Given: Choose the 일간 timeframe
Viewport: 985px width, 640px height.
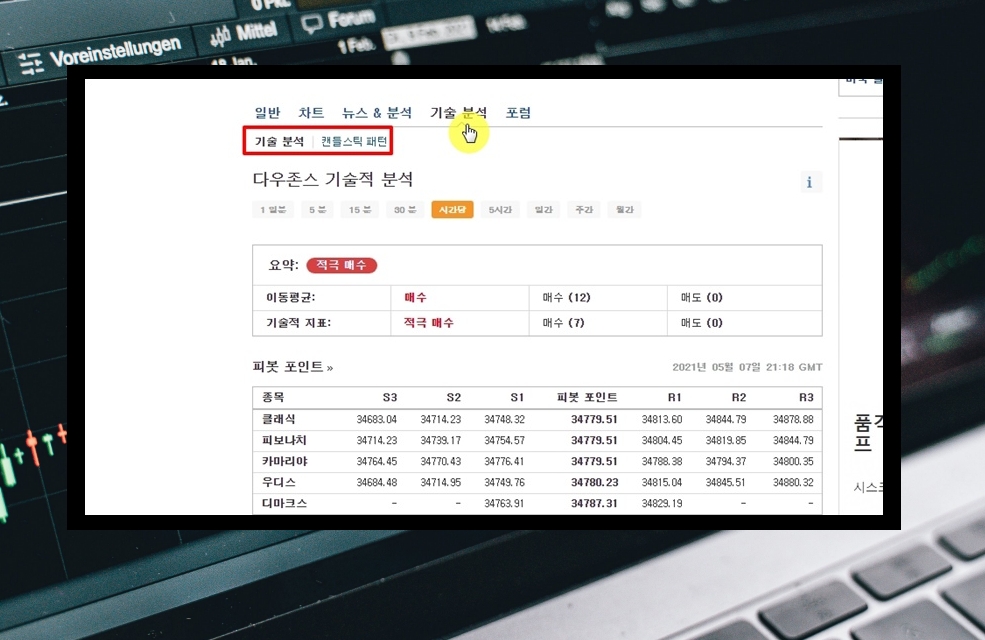Looking at the screenshot, I should (x=543, y=210).
